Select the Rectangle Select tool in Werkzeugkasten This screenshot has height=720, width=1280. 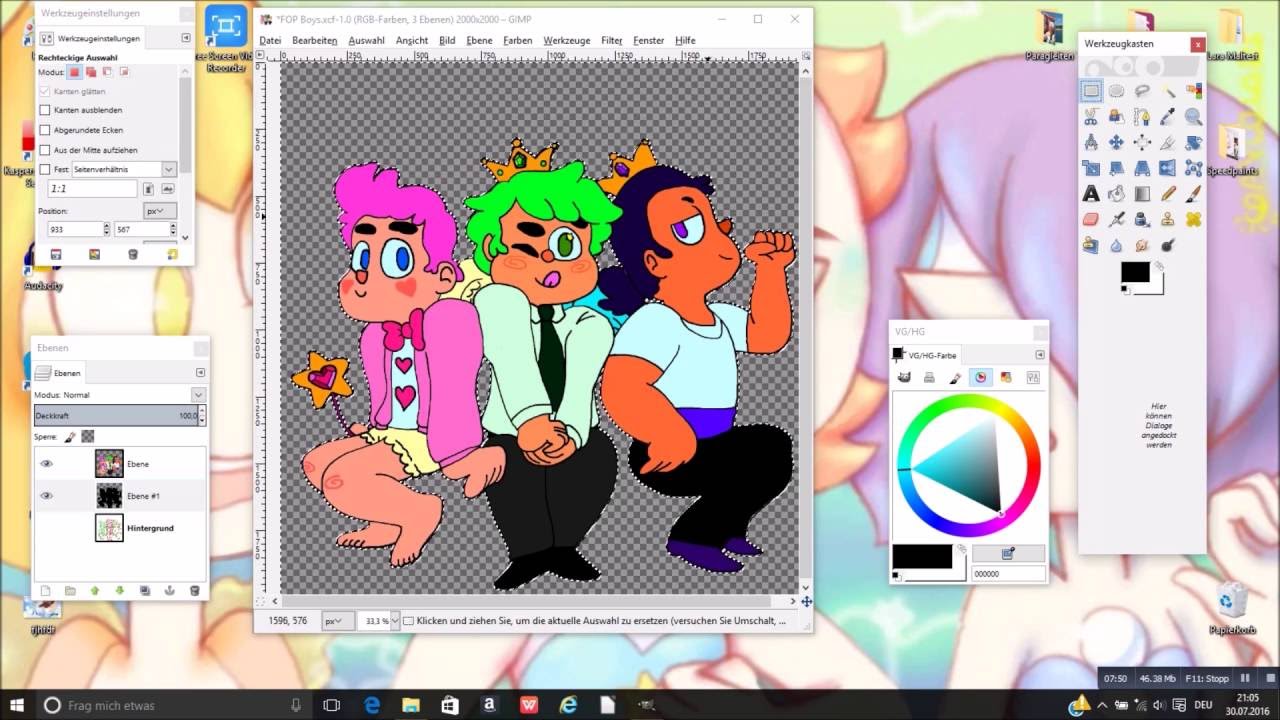[1091, 91]
